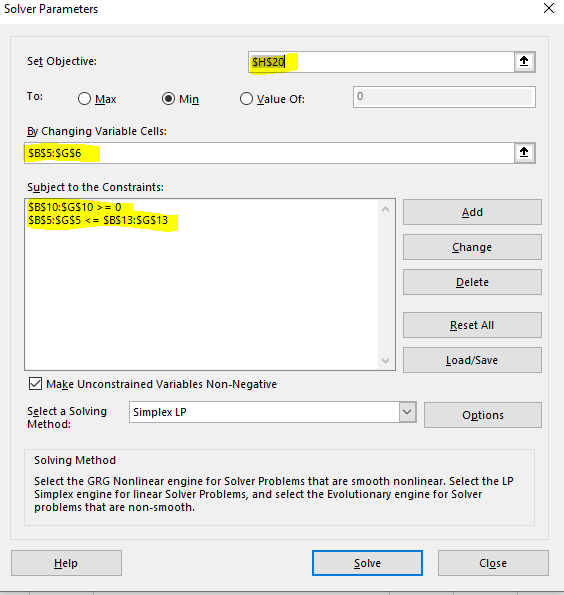Click the constraints list scroll down arrow
Viewport: 564px width, 595px height.
coord(386,360)
